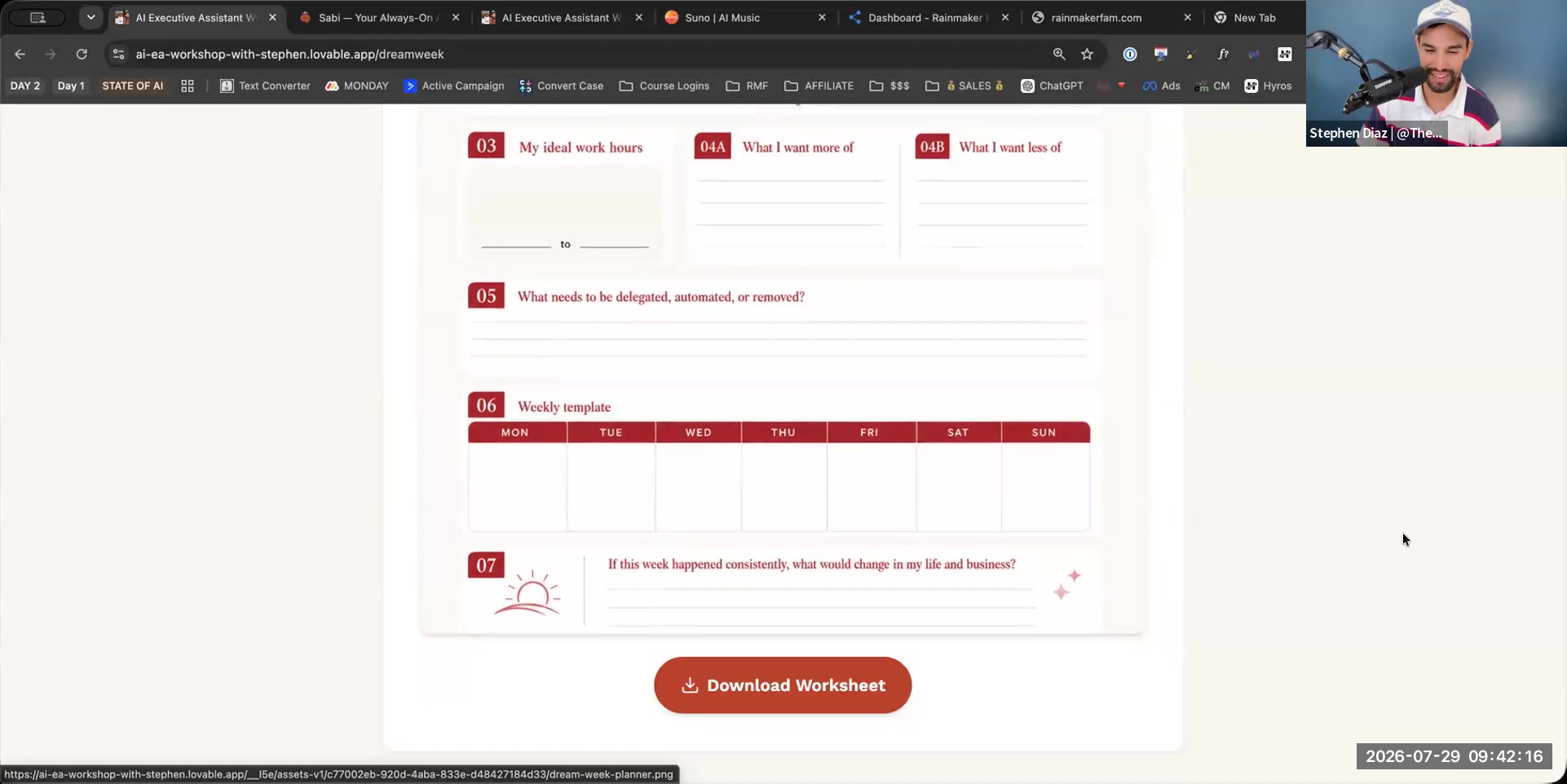This screenshot has height=784, width=1567.
Task: Open the Active Campaign bookmark
Action: 454,86
